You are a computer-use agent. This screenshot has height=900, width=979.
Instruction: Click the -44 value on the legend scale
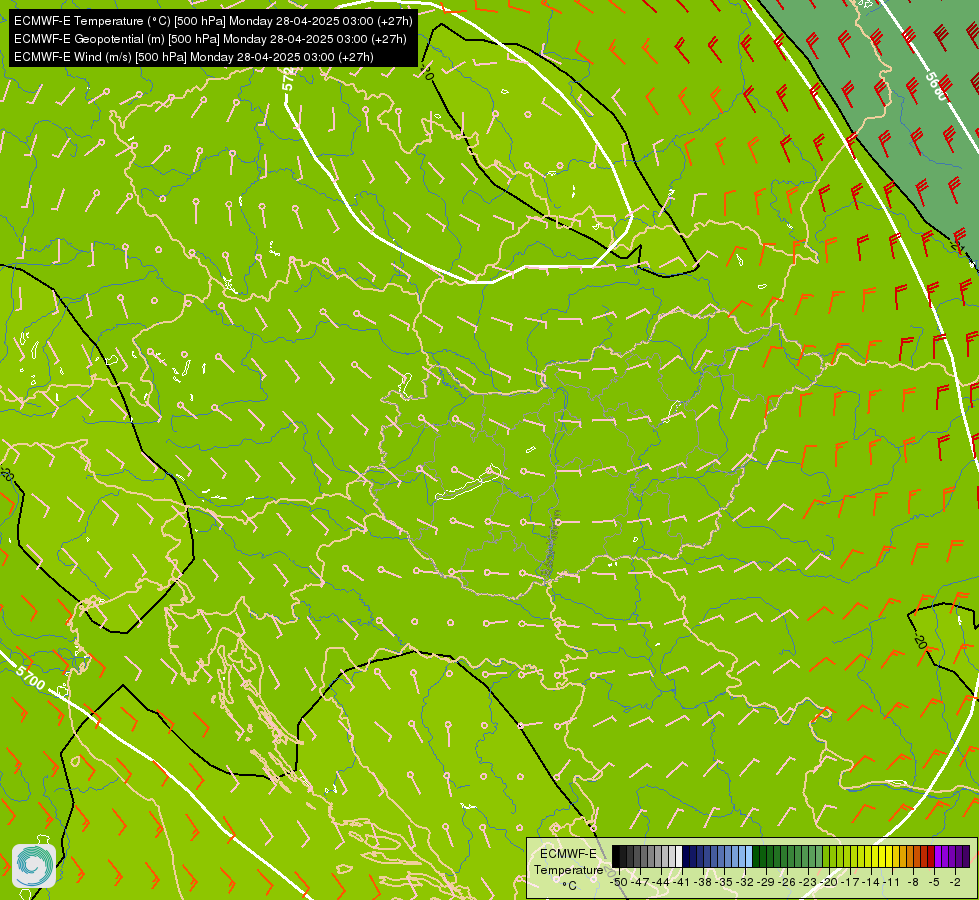tap(661, 882)
